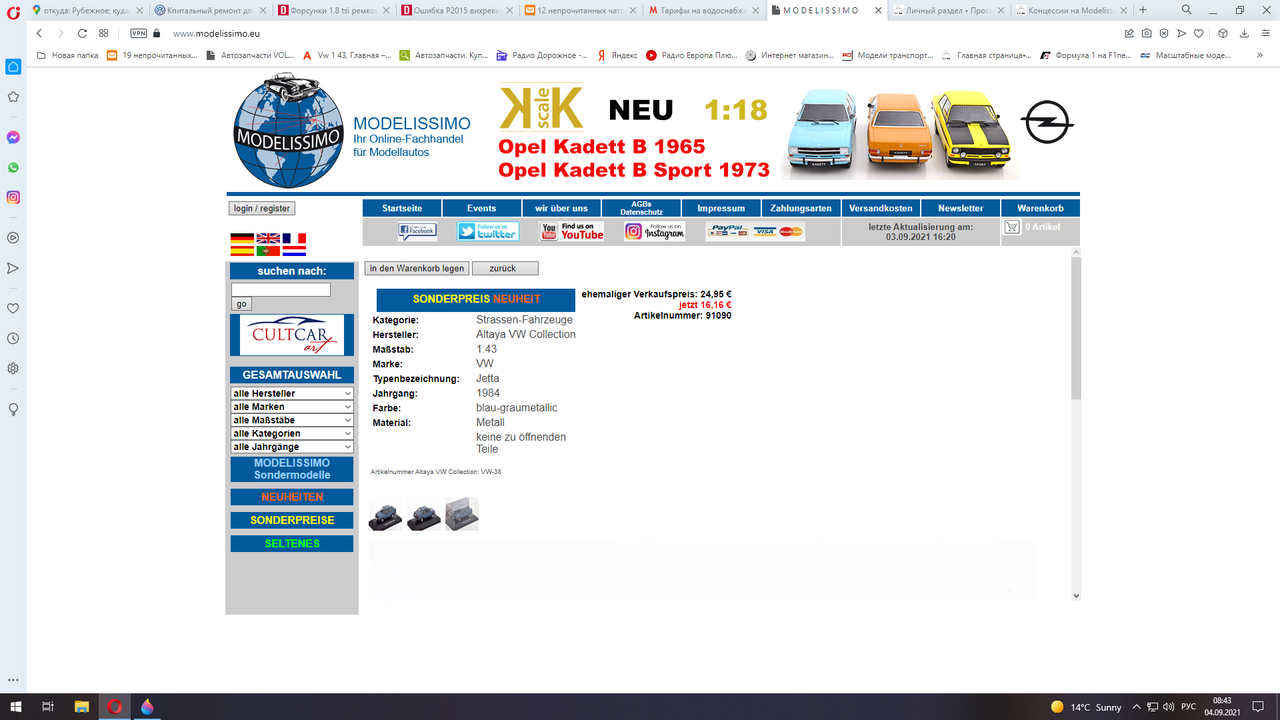The image size is (1280, 720).
Task: Open the wir über uns menu item
Action: click(562, 208)
